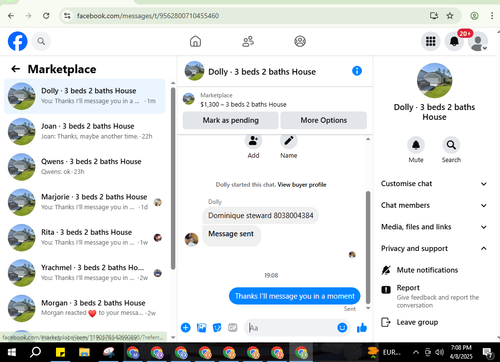Click the Mute bell icon in right panel
This screenshot has width=500, height=362.
pos(416,145)
